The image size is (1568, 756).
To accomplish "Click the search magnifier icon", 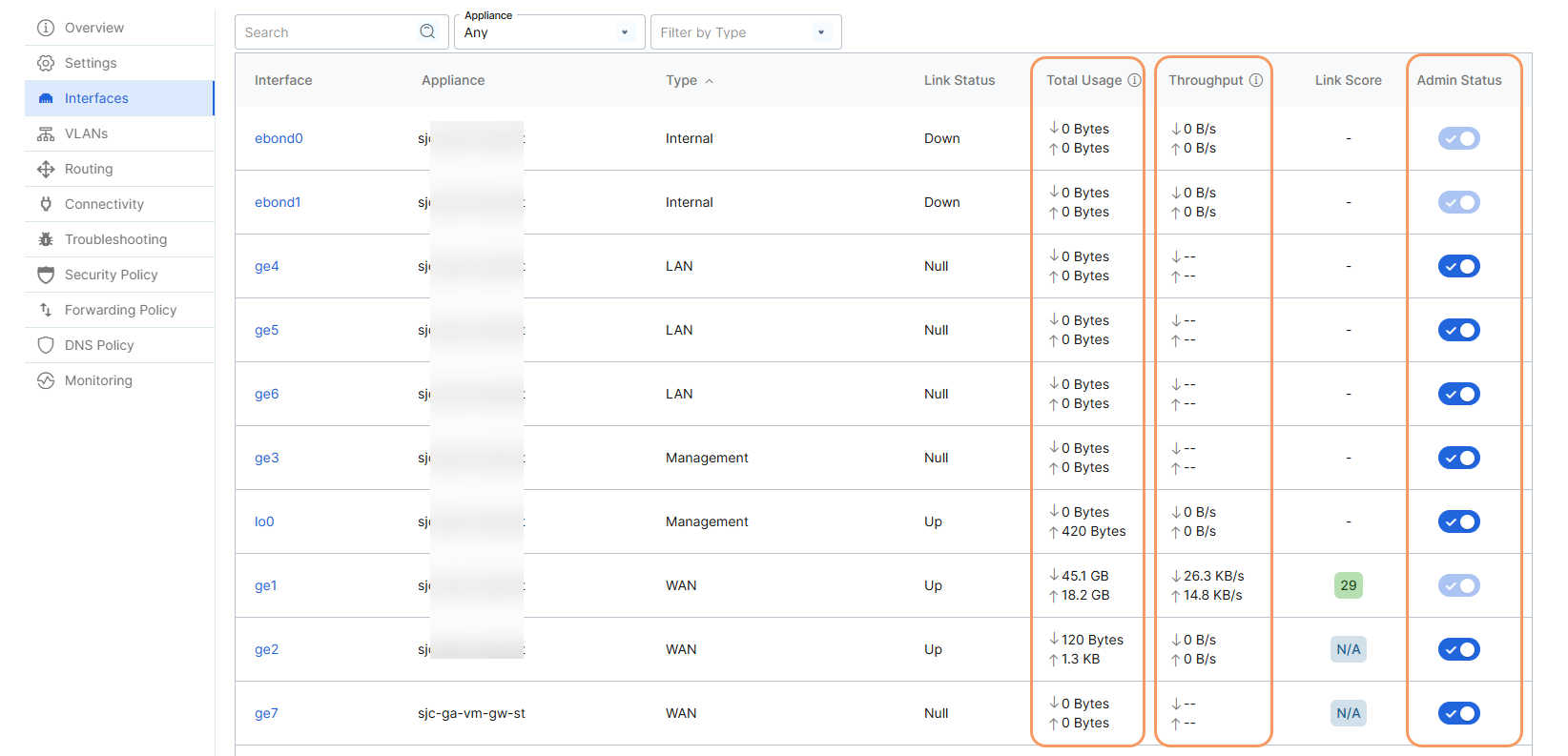I will (427, 31).
